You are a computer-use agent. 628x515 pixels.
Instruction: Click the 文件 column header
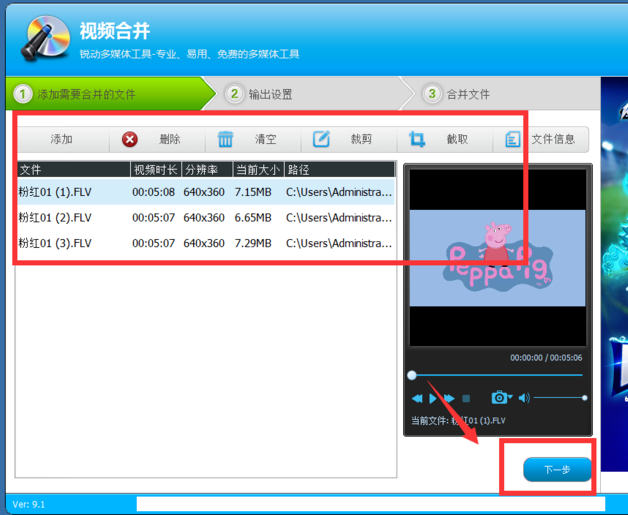pyautogui.click(x=74, y=170)
